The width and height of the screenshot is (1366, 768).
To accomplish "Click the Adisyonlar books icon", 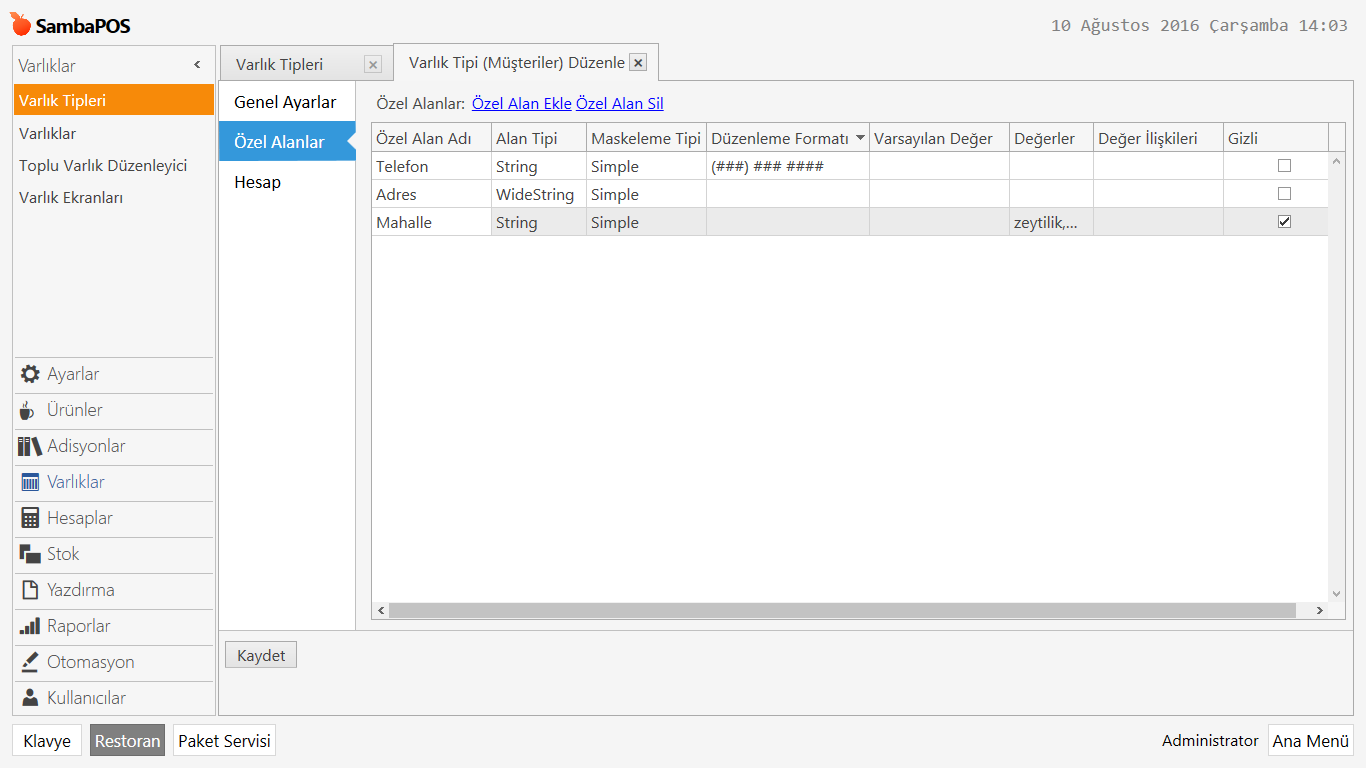I will (x=29, y=446).
